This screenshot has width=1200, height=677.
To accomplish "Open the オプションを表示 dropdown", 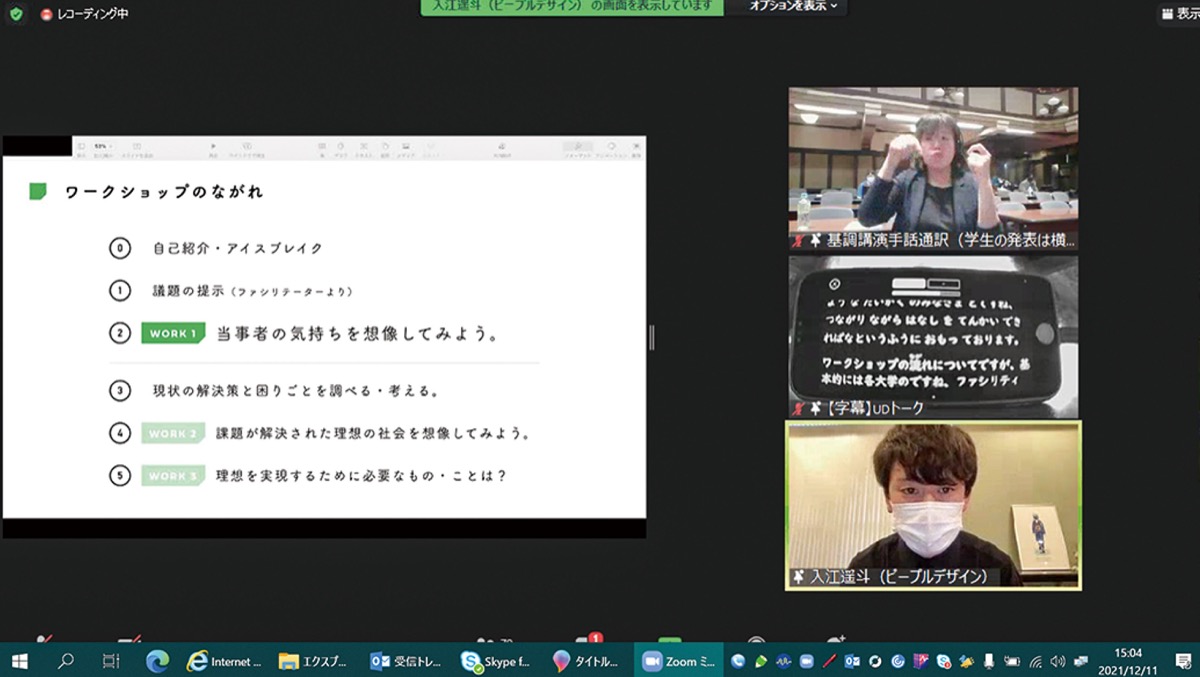I will coord(793,7).
